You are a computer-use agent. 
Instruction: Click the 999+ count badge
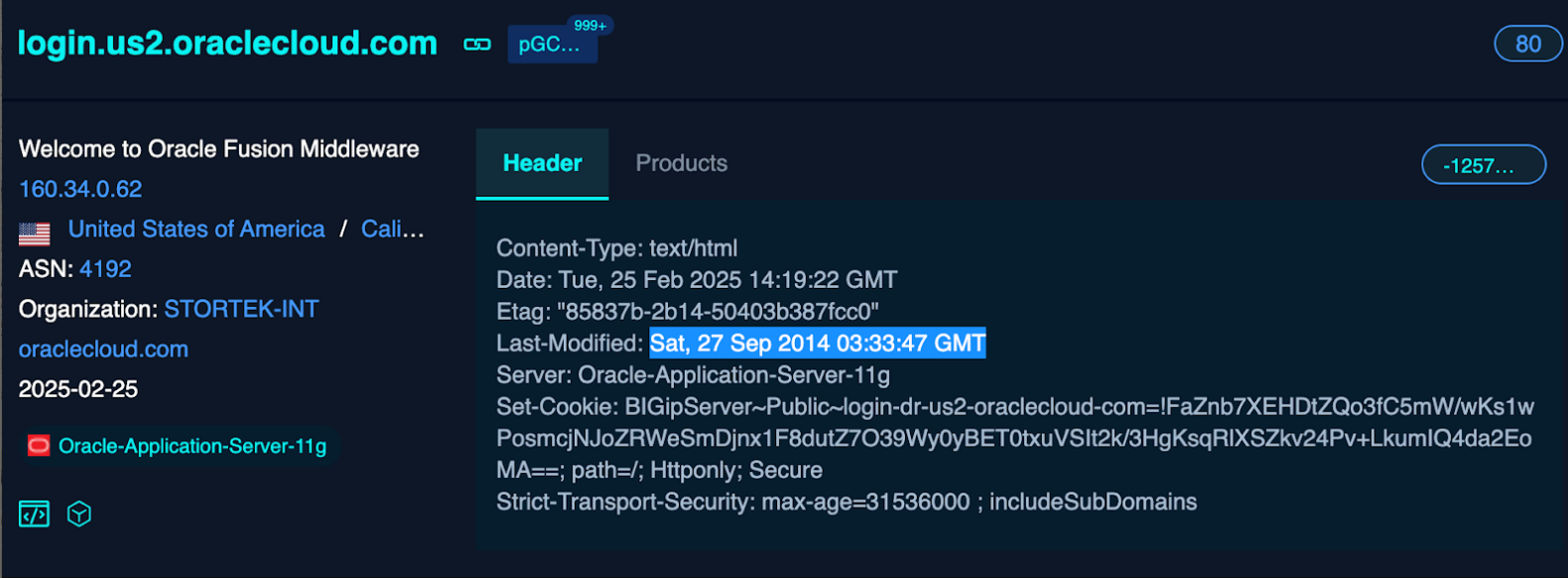click(x=590, y=26)
